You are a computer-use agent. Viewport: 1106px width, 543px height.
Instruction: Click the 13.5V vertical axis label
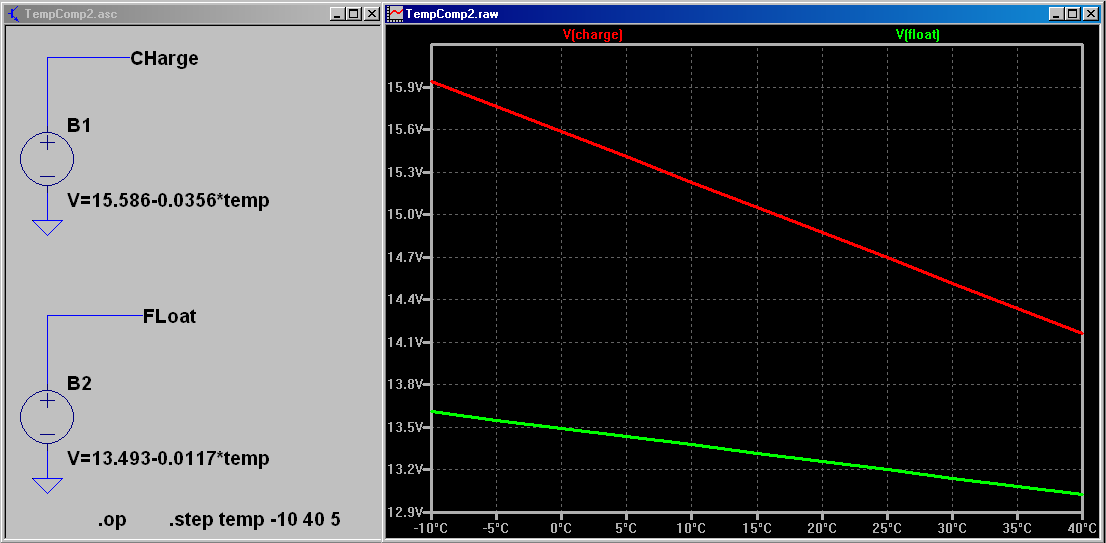coord(405,427)
